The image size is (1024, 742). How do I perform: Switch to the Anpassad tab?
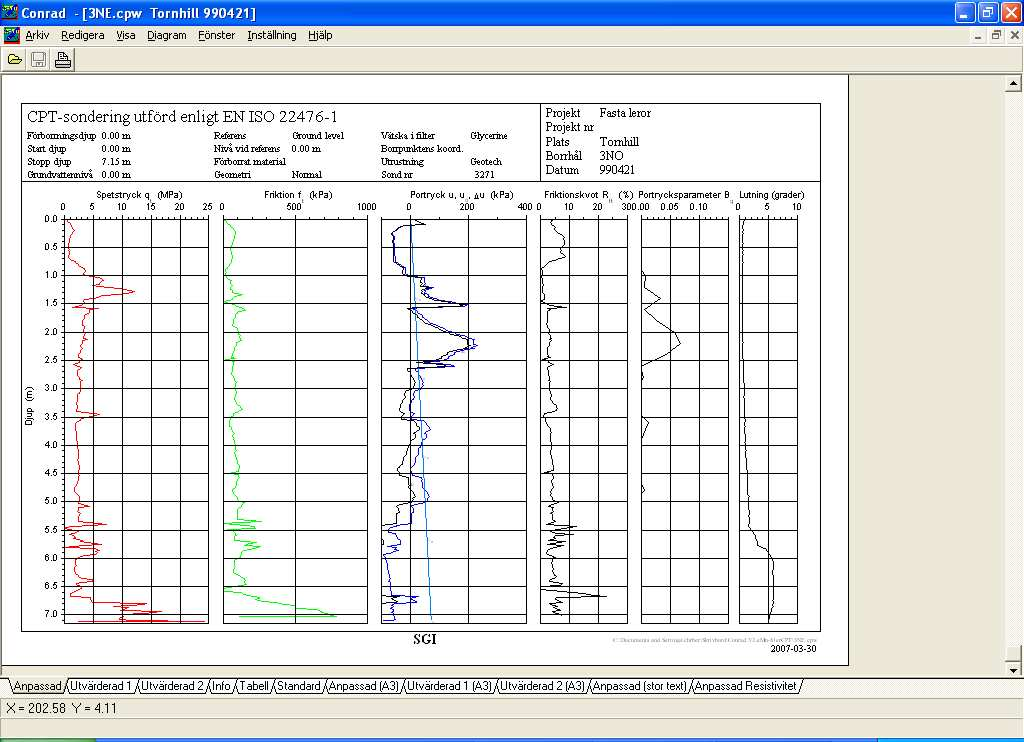[x=37, y=686]
